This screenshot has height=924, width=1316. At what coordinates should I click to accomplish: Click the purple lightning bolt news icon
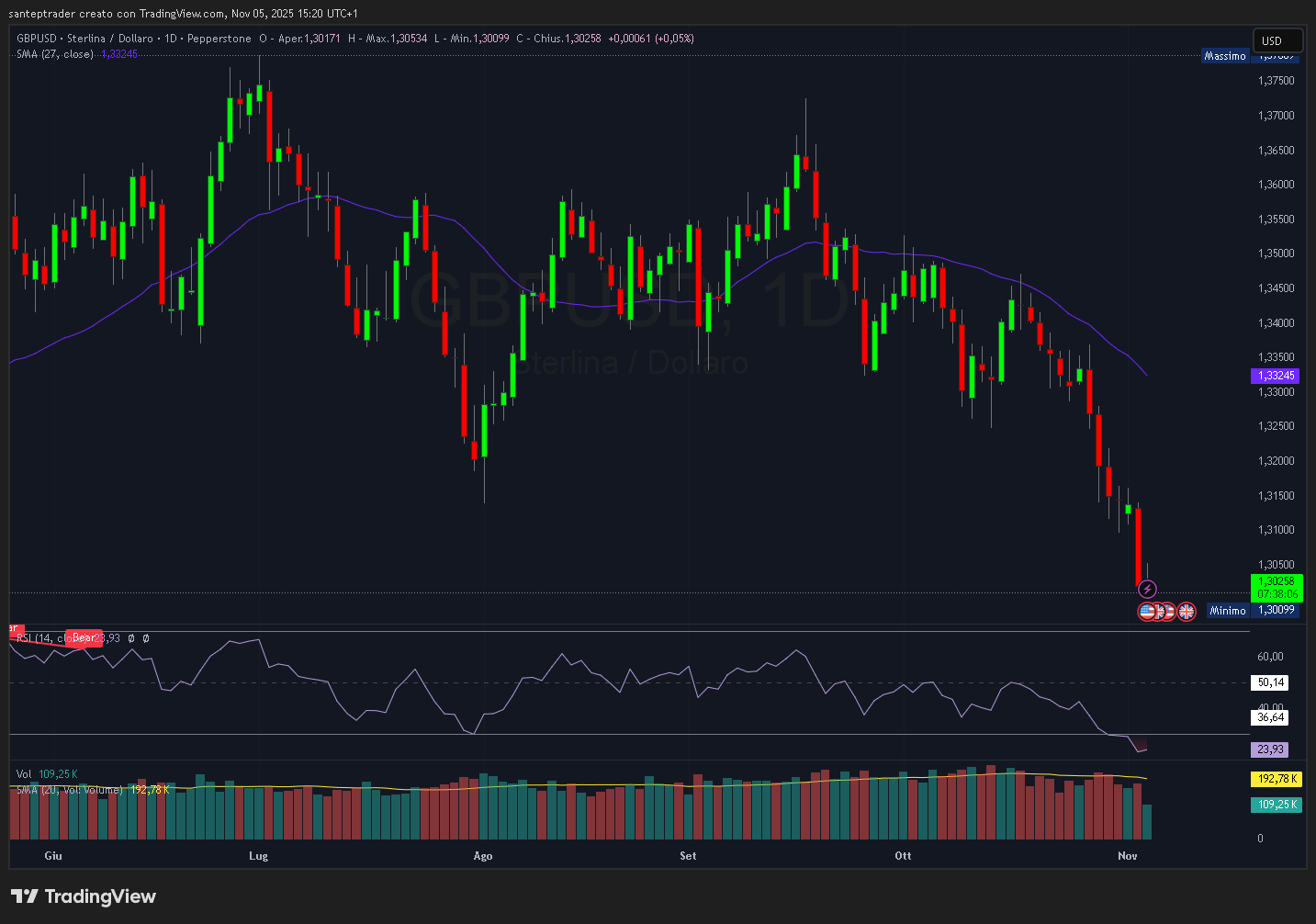(1147, 590)
